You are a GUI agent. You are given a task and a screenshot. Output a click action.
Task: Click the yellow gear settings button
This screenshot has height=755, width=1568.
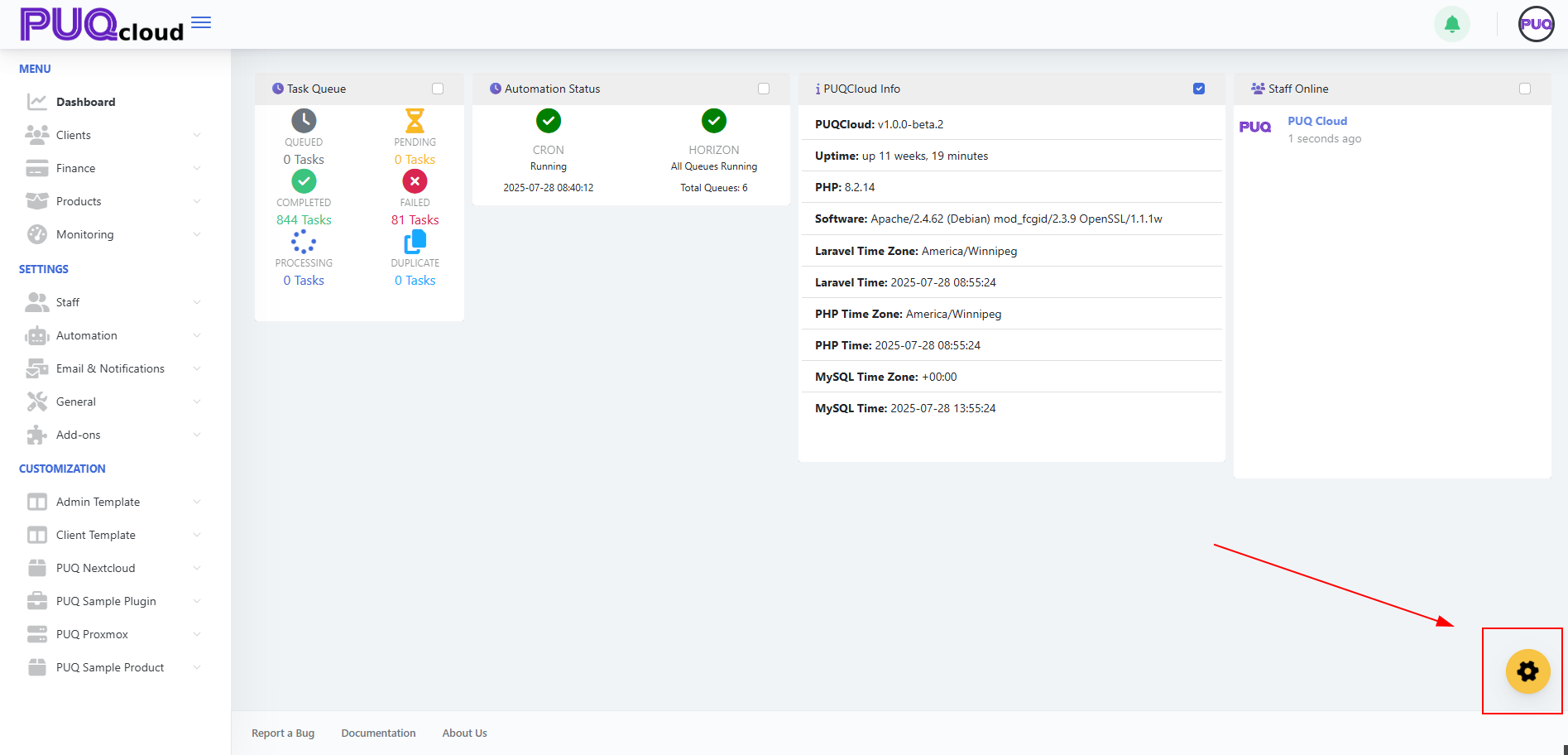[1527, 671]
